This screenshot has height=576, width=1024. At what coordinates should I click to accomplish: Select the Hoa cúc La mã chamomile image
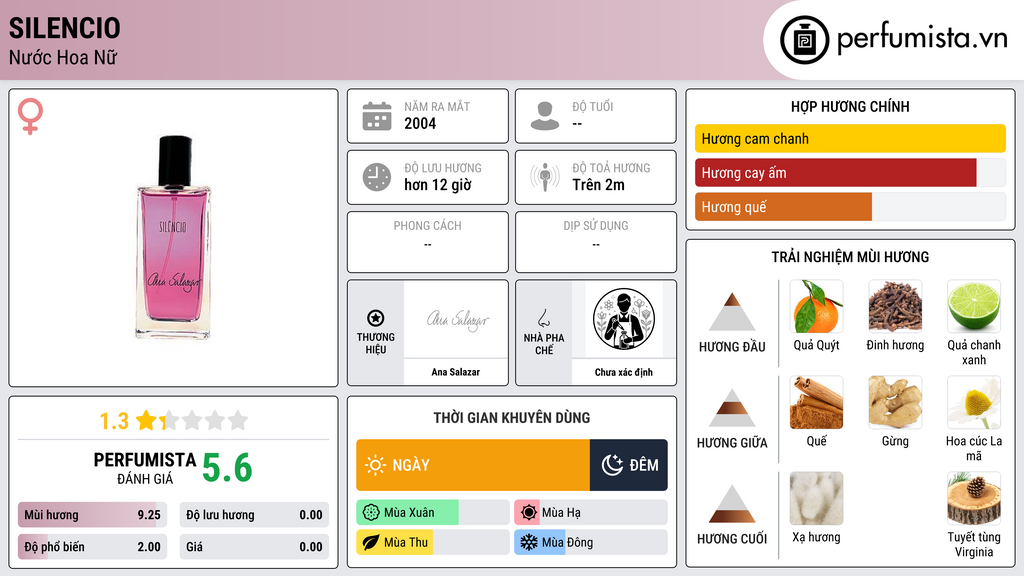click(x=974, y=402)
